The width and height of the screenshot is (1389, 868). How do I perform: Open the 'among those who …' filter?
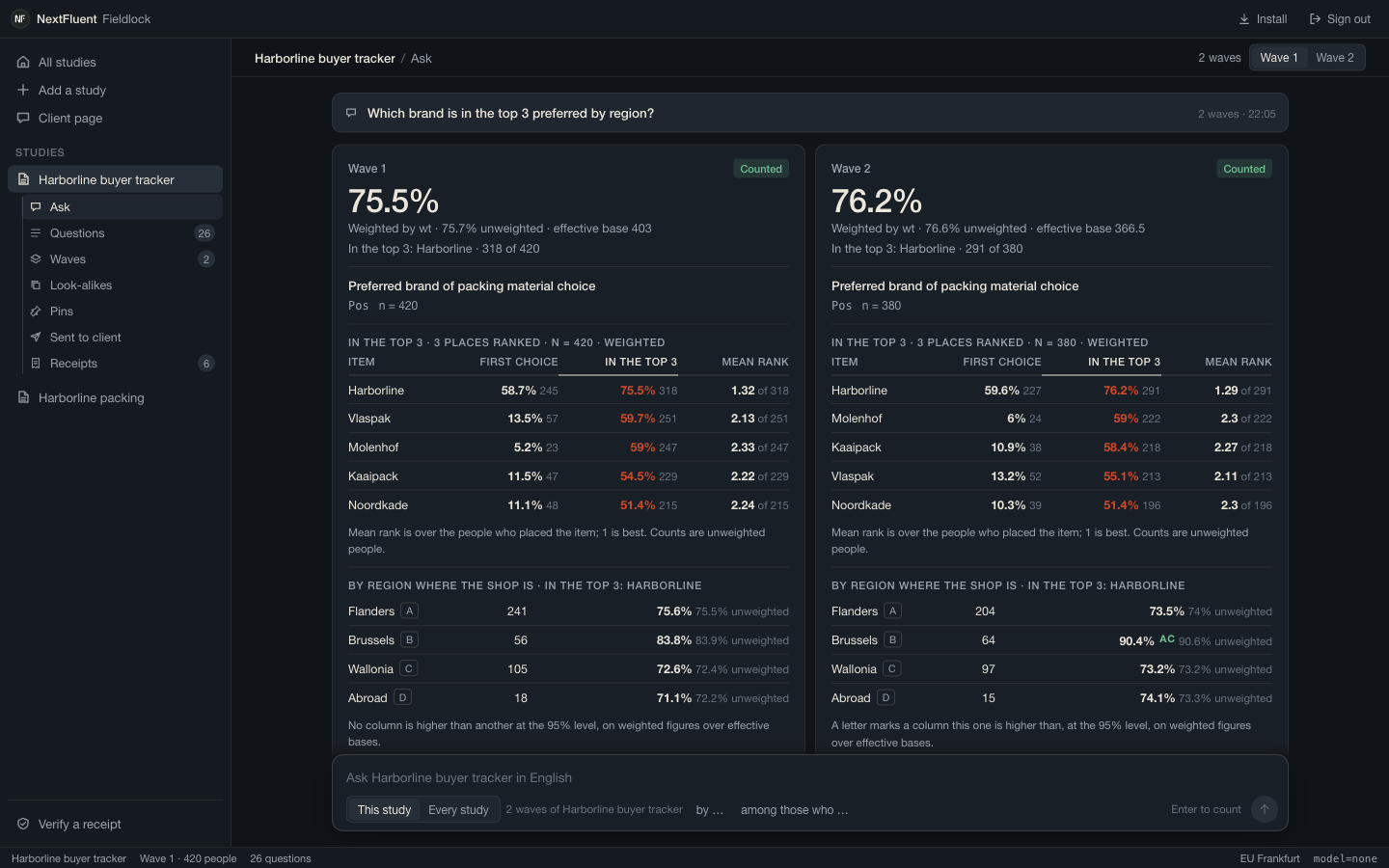pyautogui.click(x=795, y=810)
